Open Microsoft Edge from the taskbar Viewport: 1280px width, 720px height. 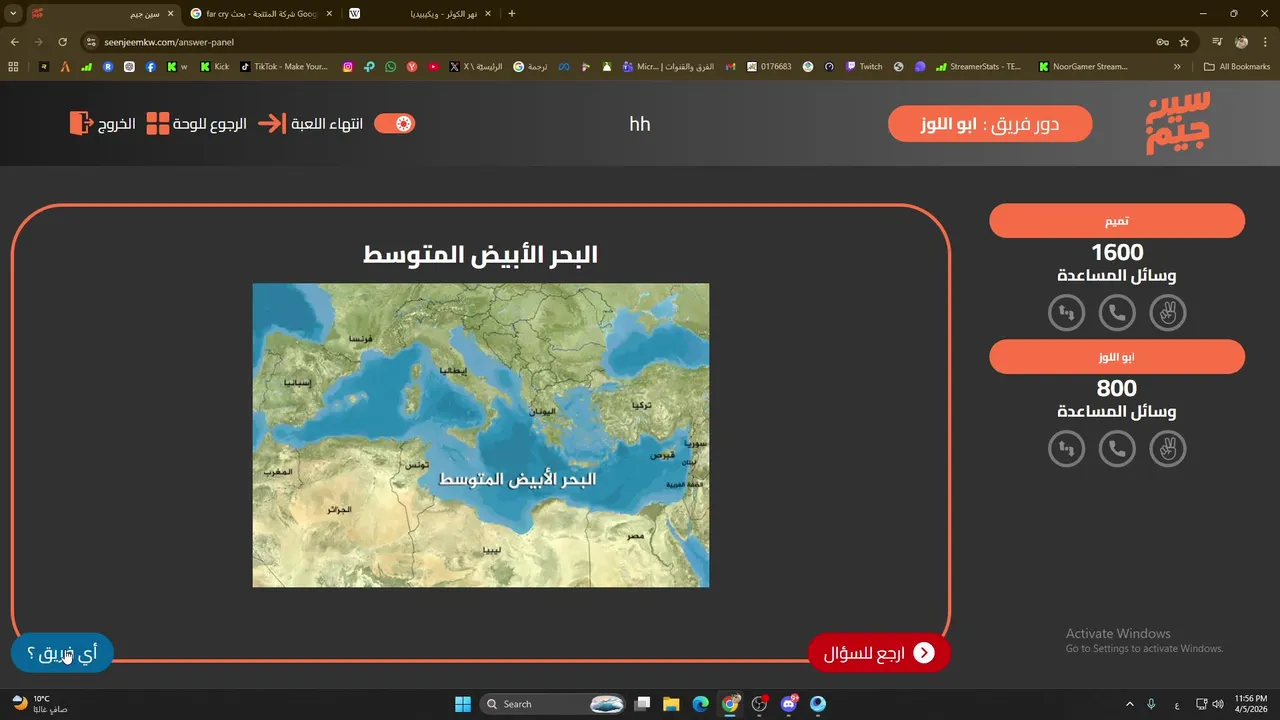click(x=701, y=704)
